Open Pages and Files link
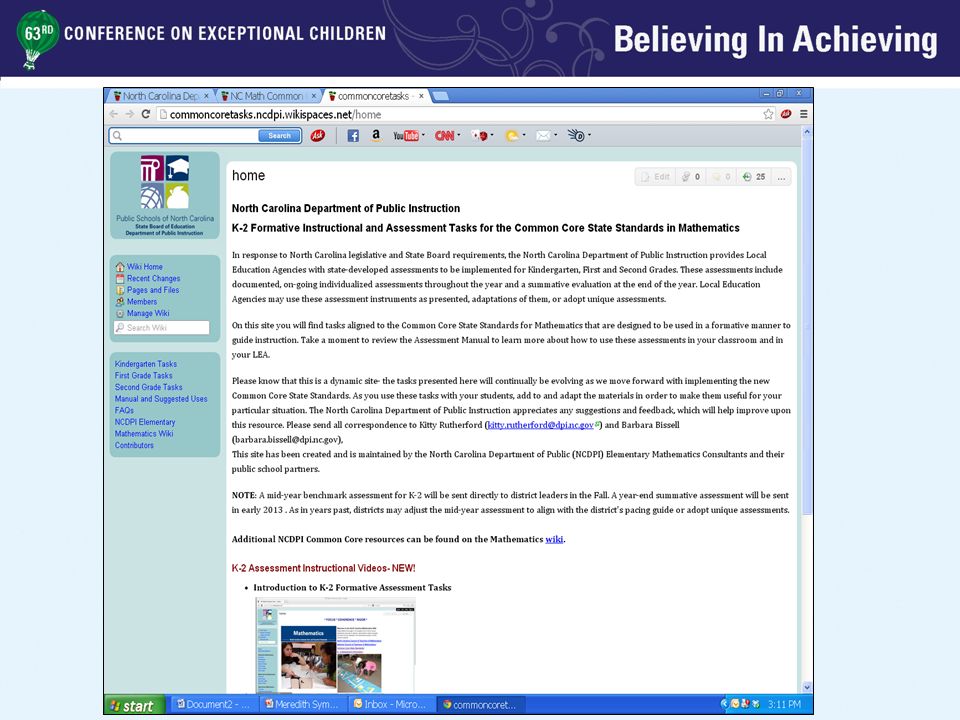This screenshot has width=960, height=720. (152, 290)
